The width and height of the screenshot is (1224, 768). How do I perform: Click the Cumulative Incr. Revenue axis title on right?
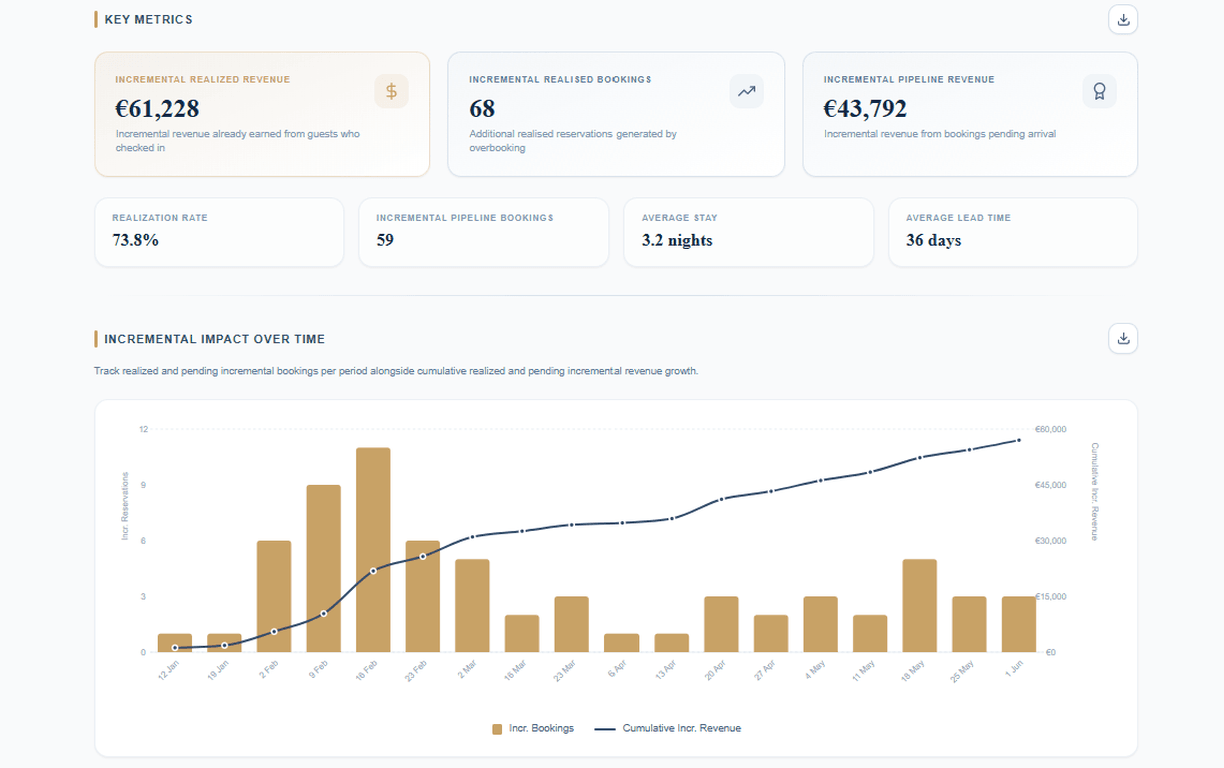coord(1094,491)
